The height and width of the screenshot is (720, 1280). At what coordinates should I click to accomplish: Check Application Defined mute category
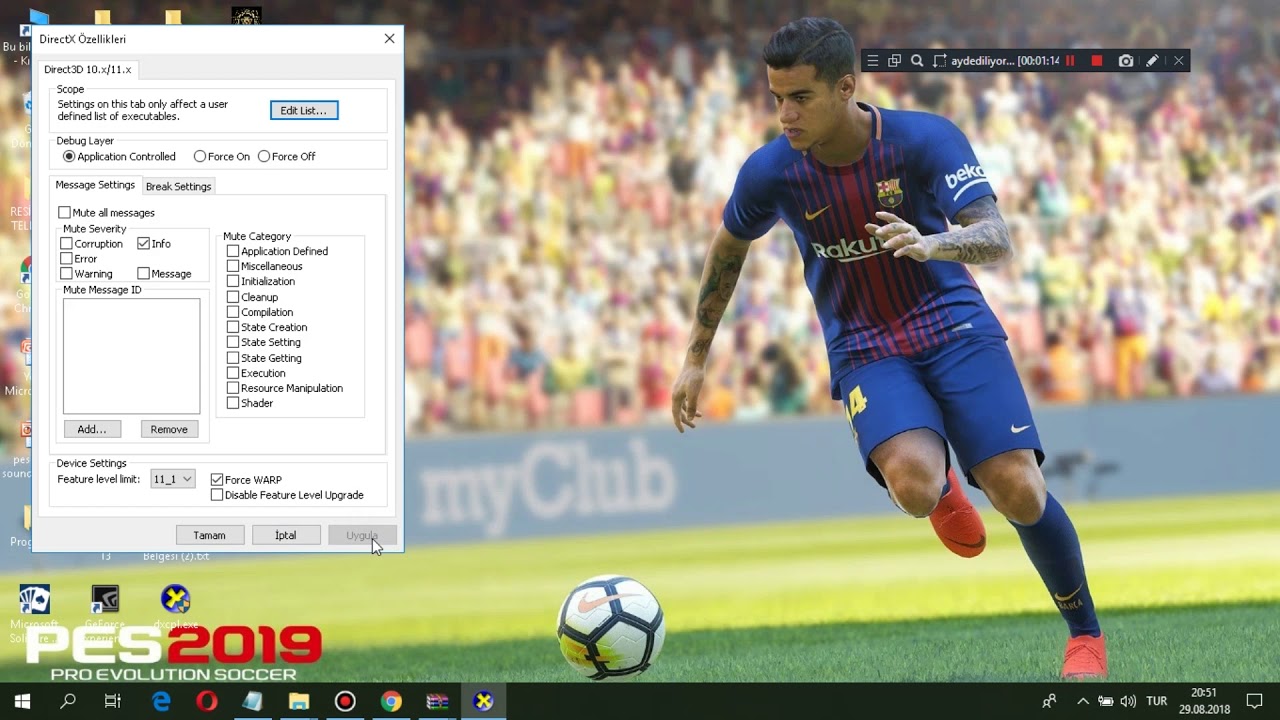click(233, 252)
